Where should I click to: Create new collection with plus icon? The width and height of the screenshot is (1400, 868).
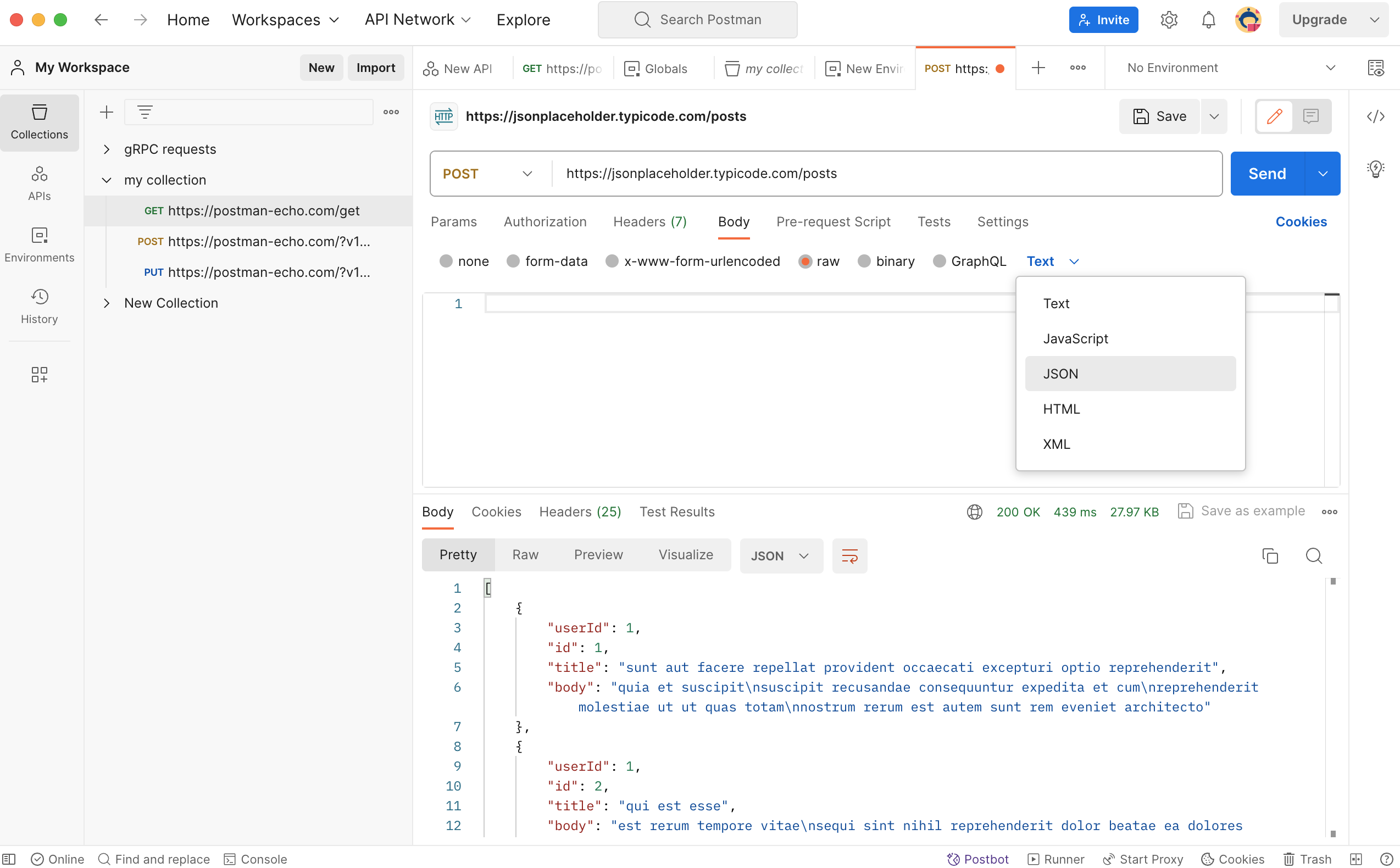click(106, 112)
